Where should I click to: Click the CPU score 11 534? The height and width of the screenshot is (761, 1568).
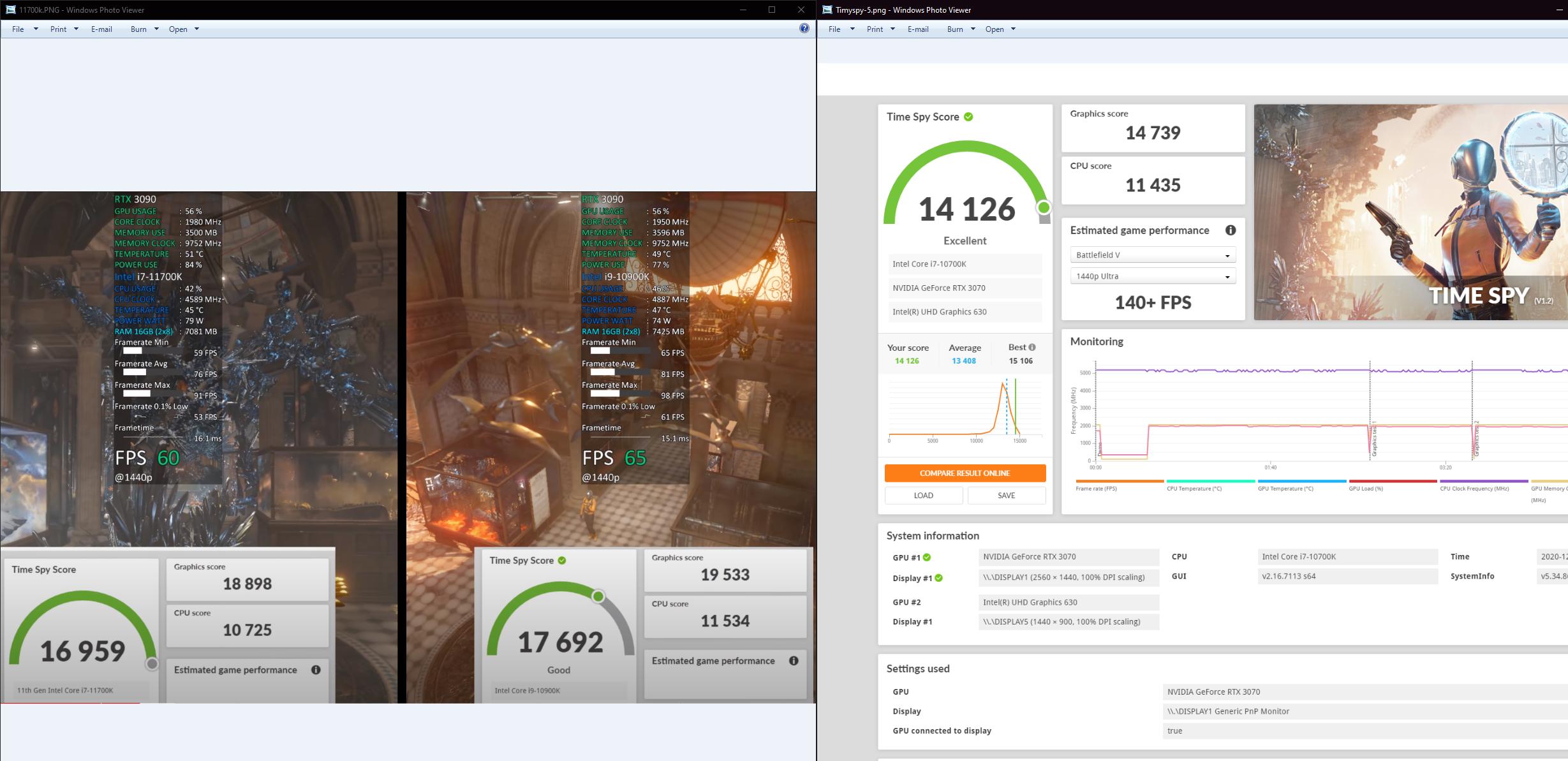725,621
